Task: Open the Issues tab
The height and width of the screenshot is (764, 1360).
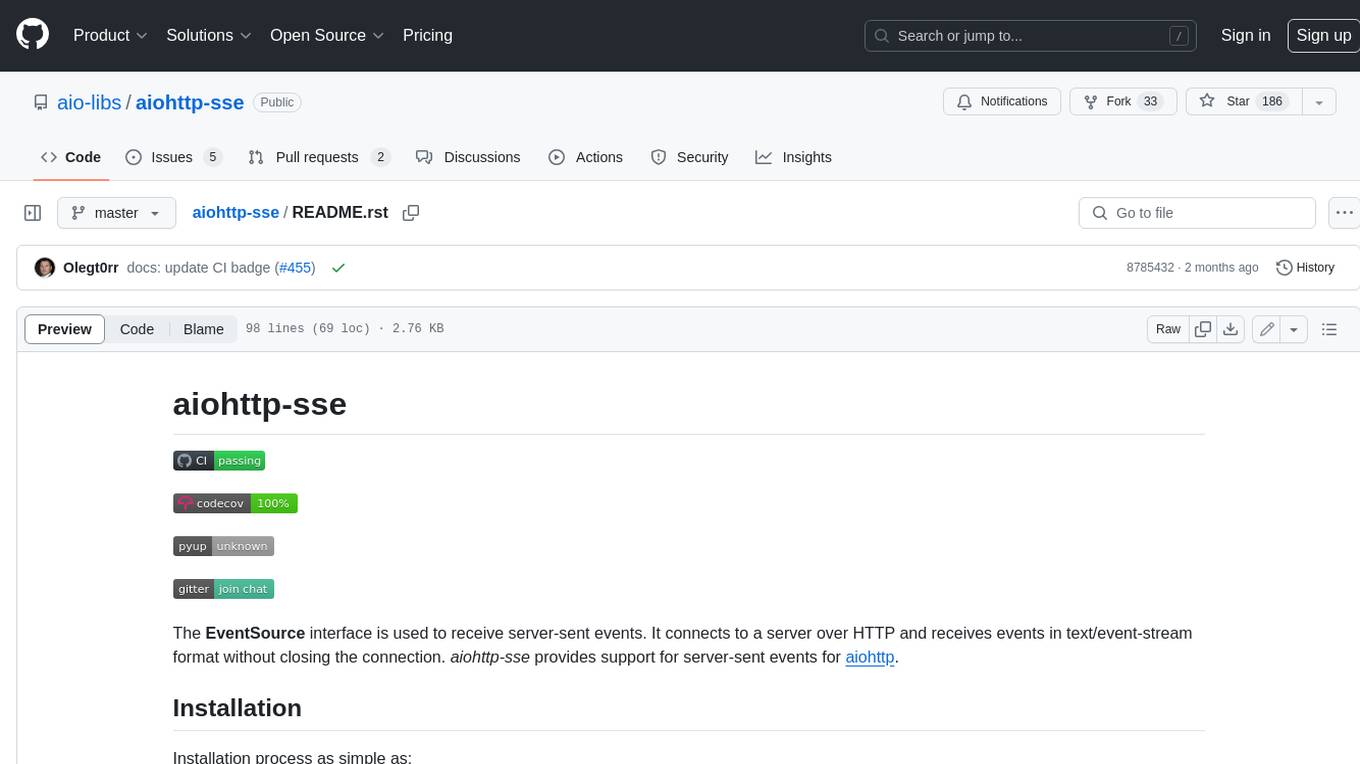Action: 173,157
